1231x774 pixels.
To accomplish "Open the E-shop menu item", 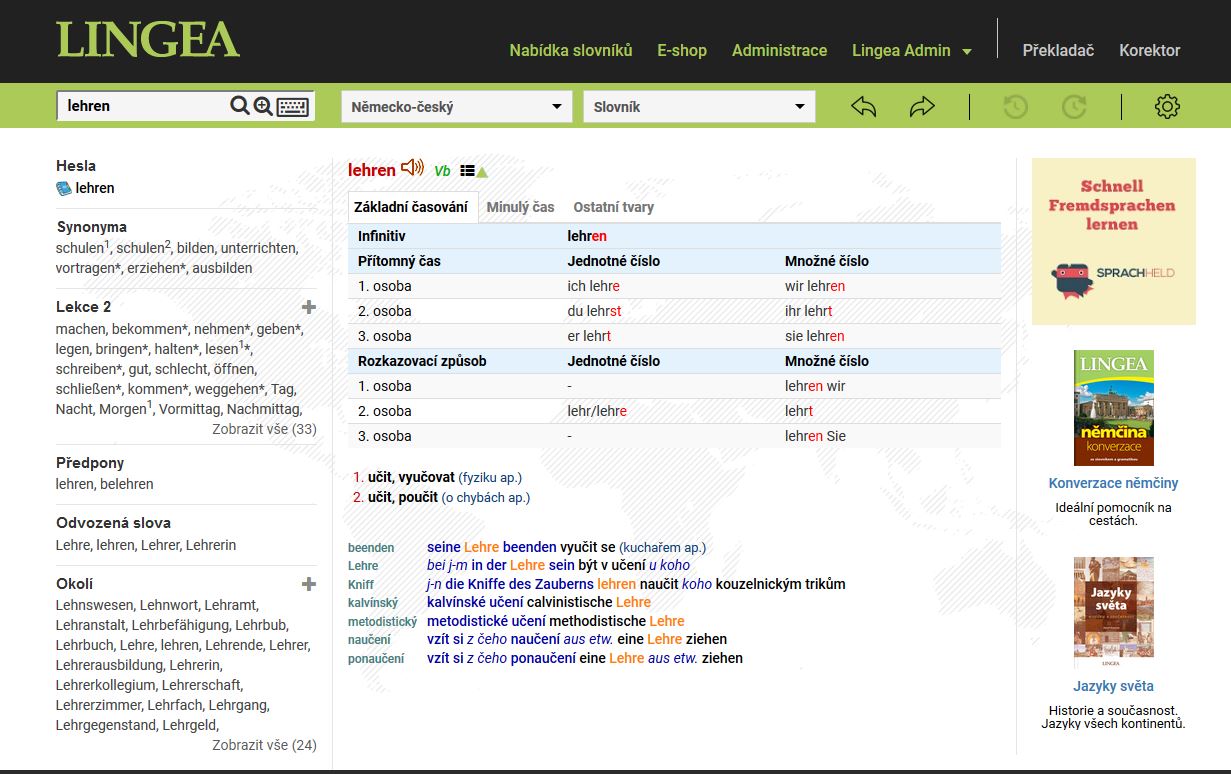I will [682, 50].
